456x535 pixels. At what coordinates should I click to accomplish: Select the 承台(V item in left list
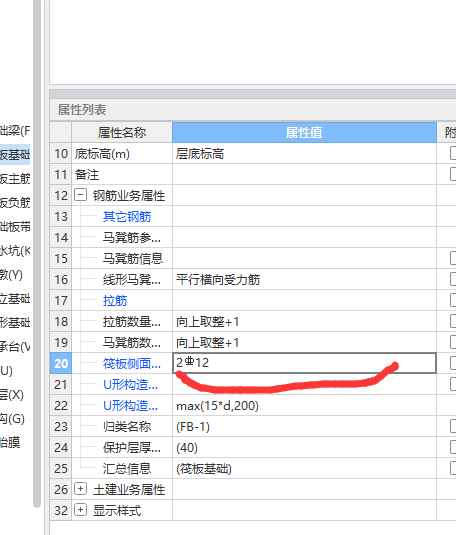[15, 347]
